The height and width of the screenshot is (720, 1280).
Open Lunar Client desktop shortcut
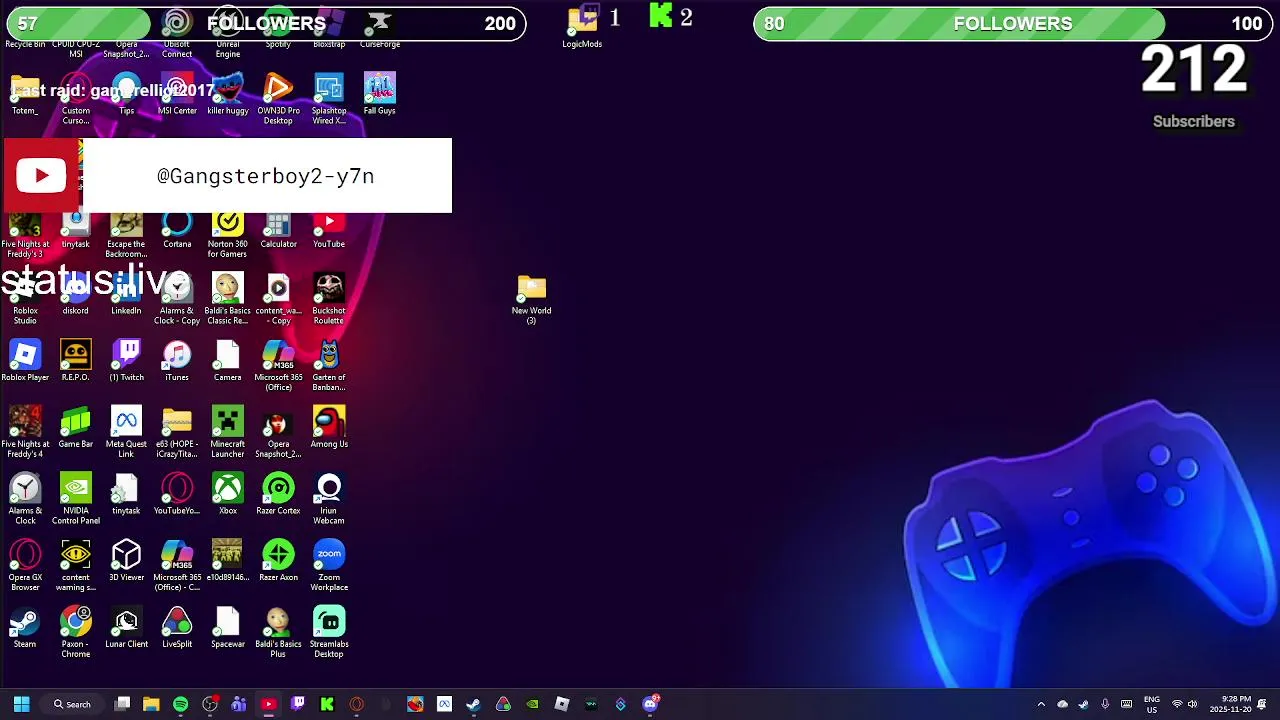(x=126, y=628)
